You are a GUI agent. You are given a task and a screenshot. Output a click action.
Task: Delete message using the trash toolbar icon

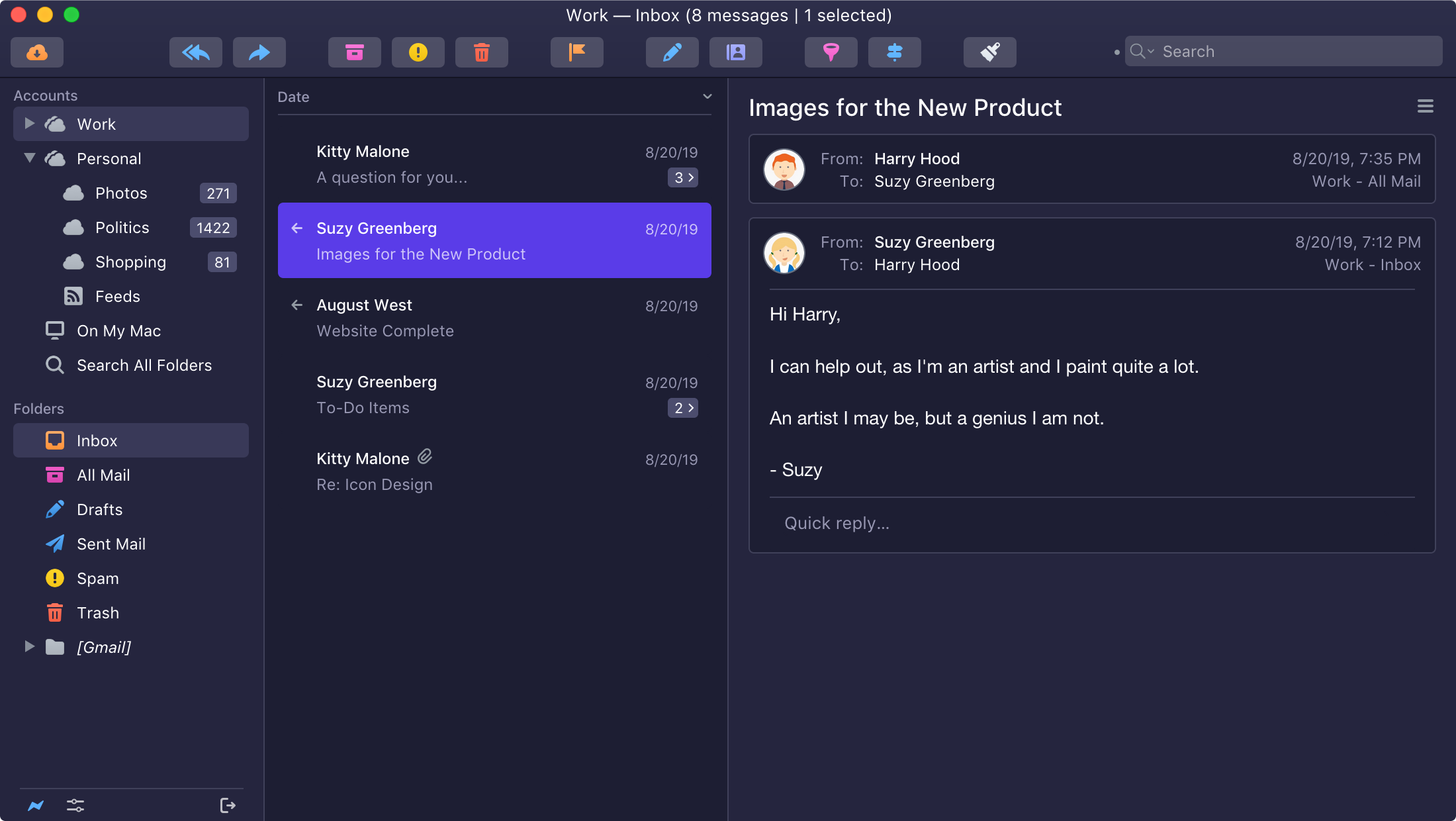pyautogui.click(x=481, y=52)
